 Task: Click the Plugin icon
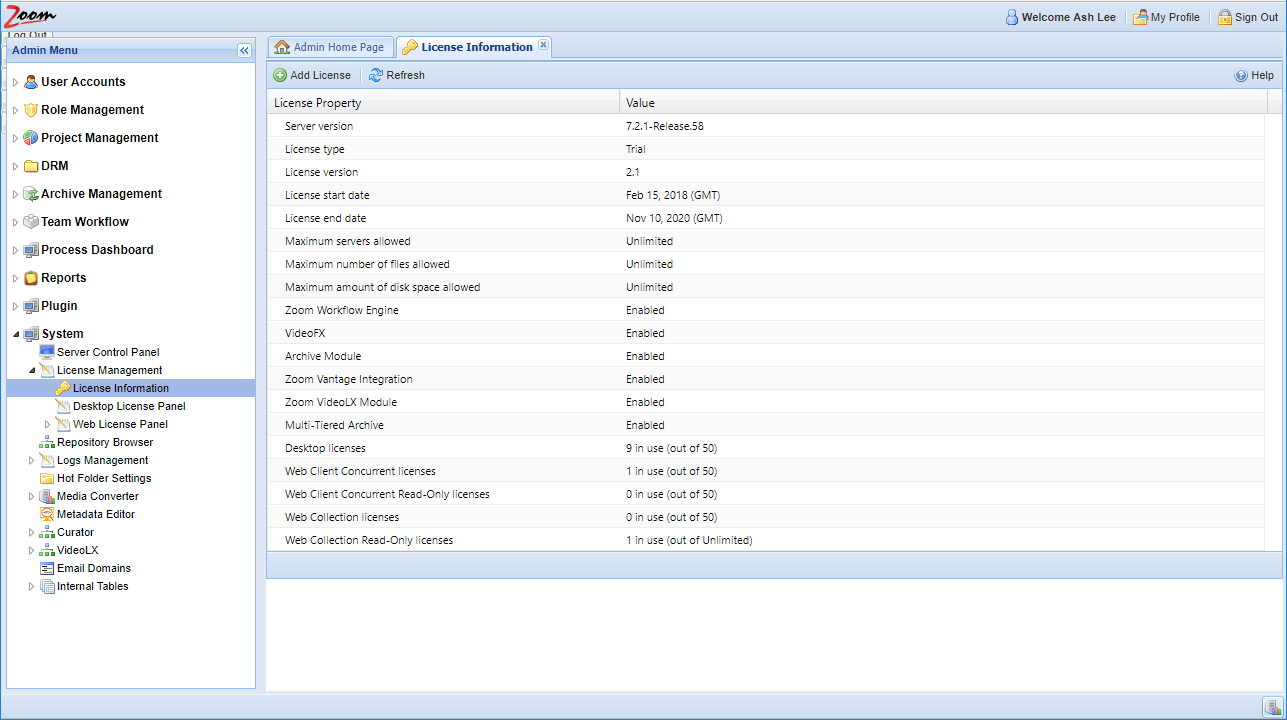tap(31, 306)
